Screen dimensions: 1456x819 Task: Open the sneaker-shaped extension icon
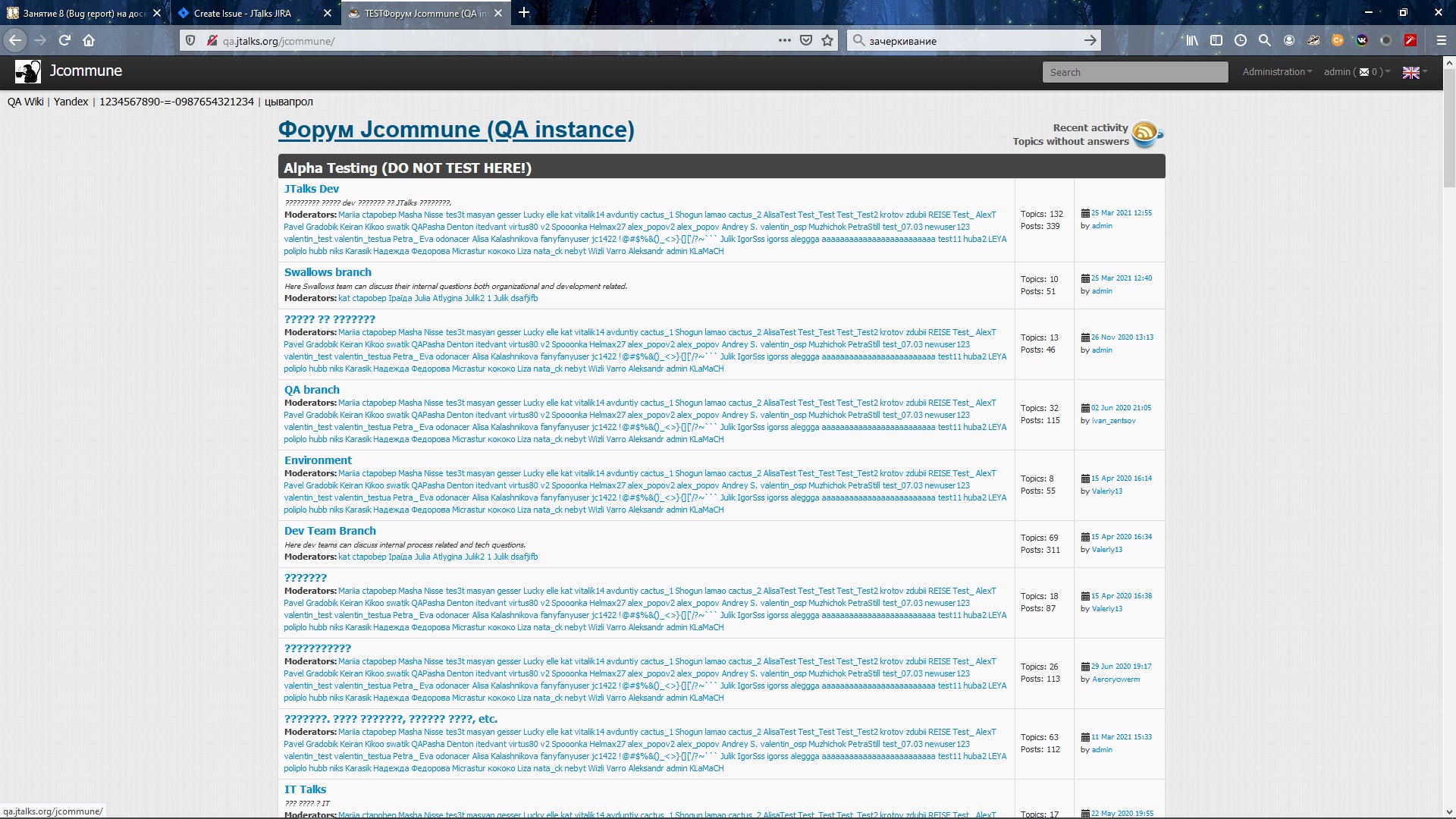point(1313,40)
